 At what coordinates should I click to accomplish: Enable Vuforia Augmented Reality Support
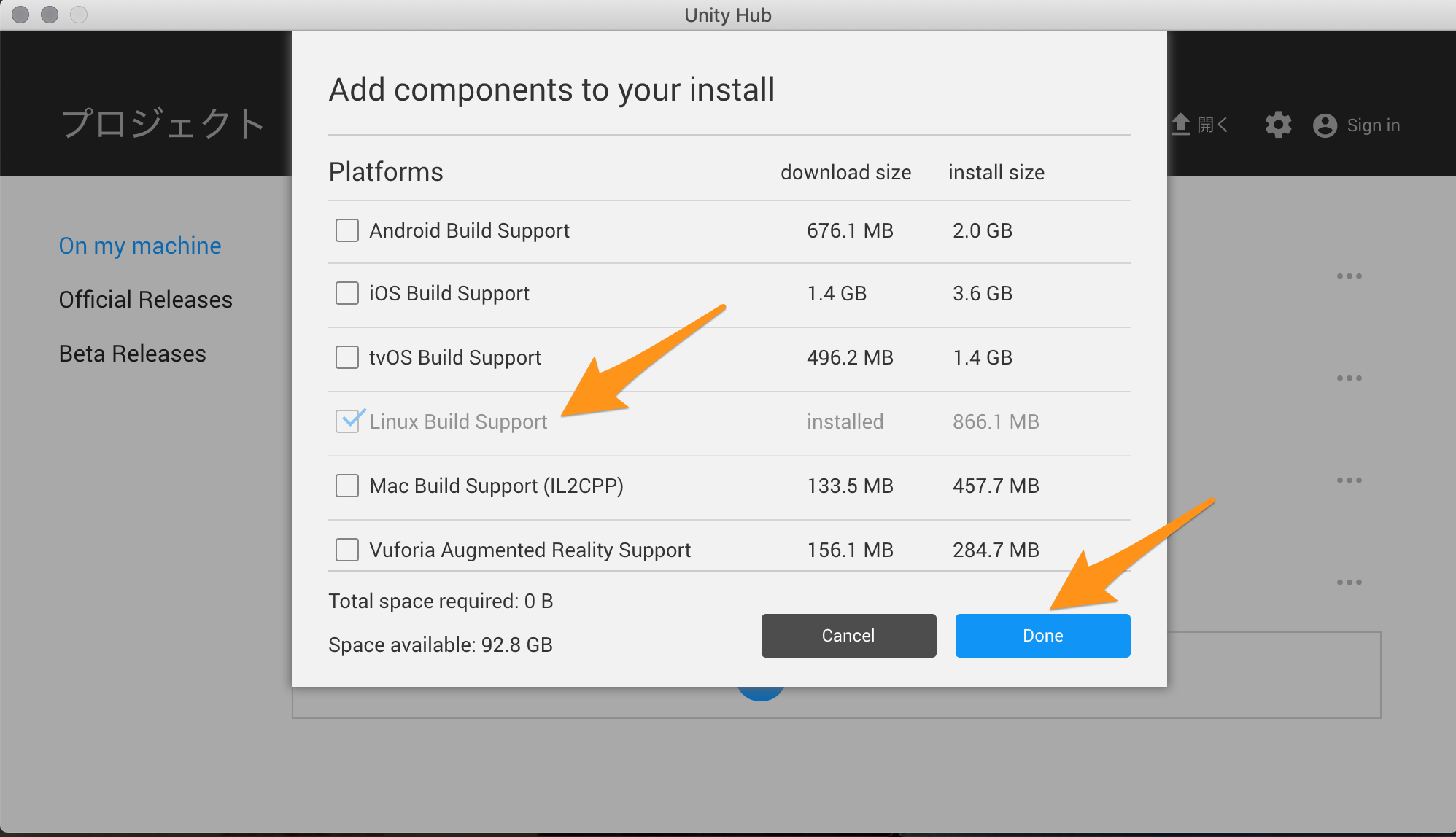347,550
